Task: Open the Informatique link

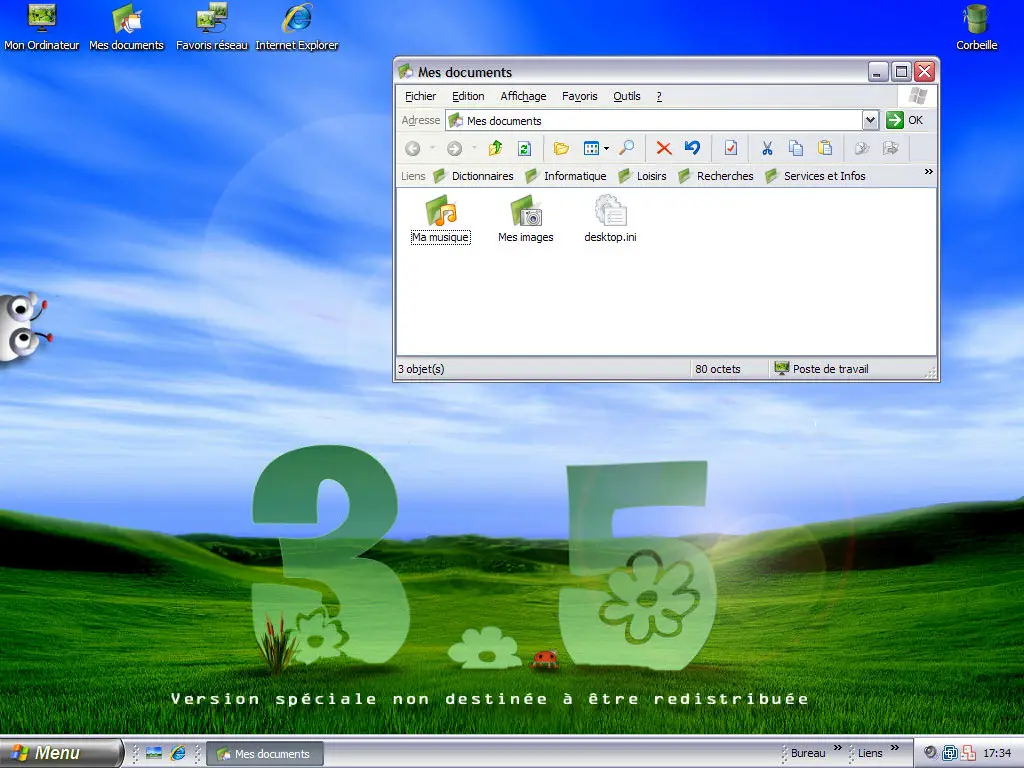Action: [x=566, y=176]
